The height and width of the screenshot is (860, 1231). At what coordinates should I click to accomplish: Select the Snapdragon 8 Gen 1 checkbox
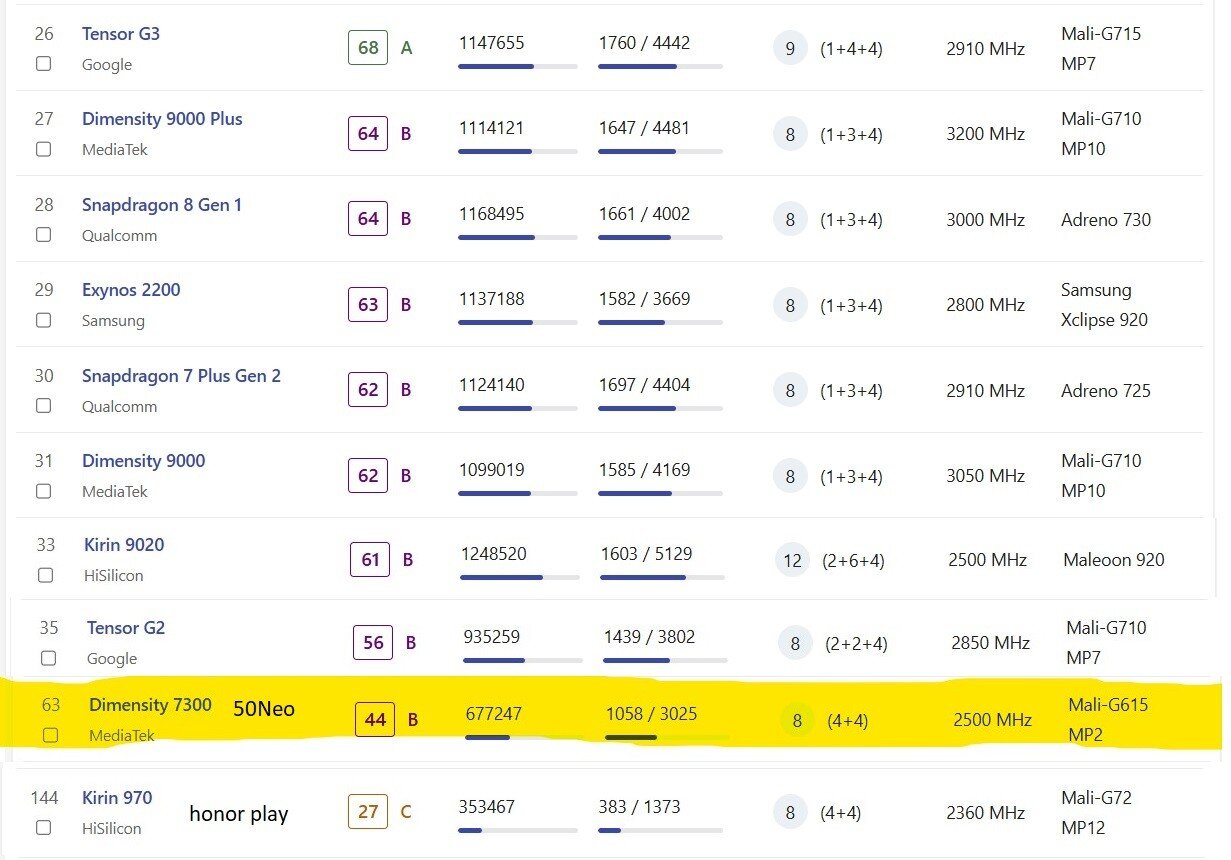[x=44, y=235]
